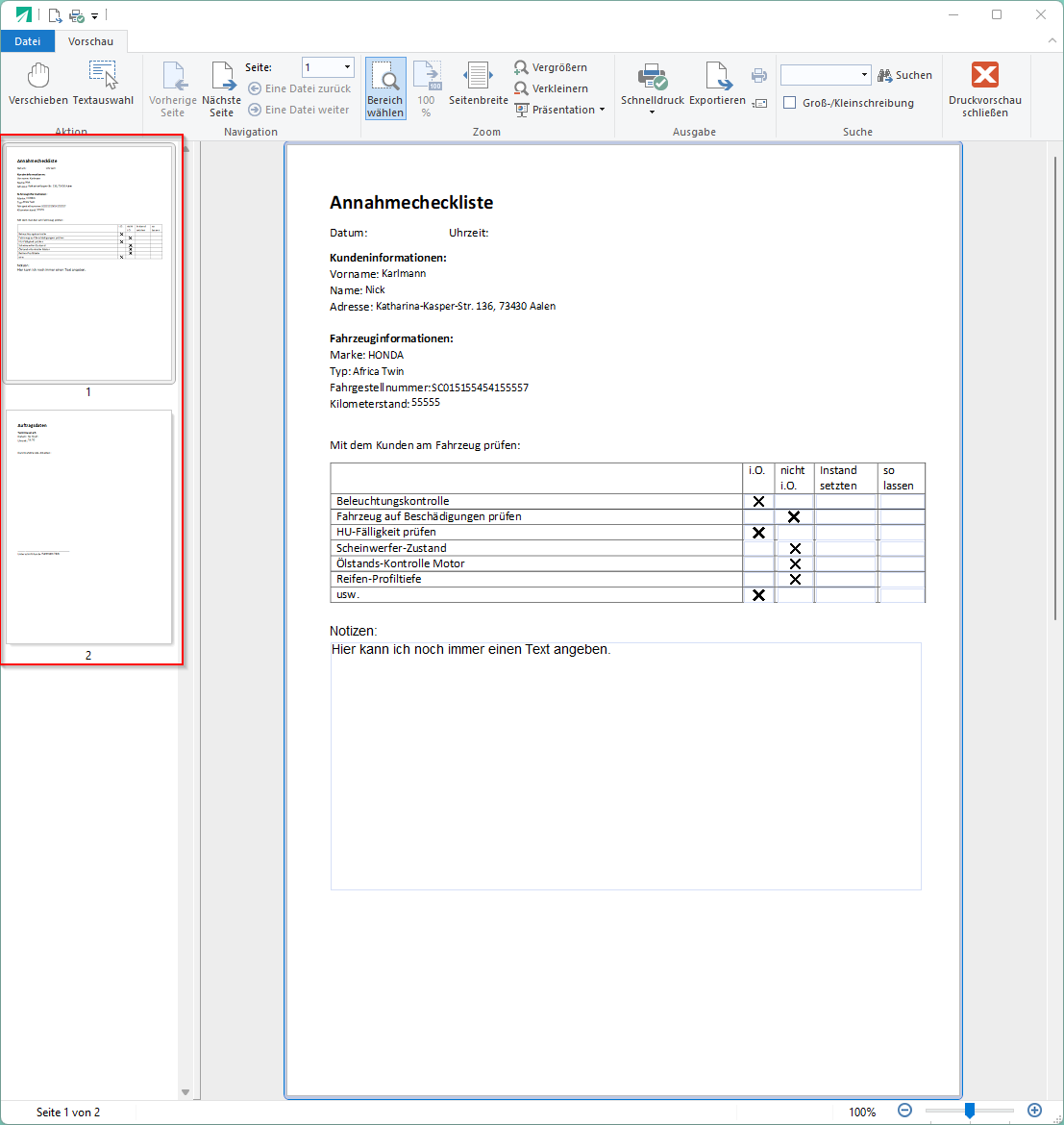Set zoom to 100 % in ribbon
The image size is (1064, 1125).
click(427, 89)
